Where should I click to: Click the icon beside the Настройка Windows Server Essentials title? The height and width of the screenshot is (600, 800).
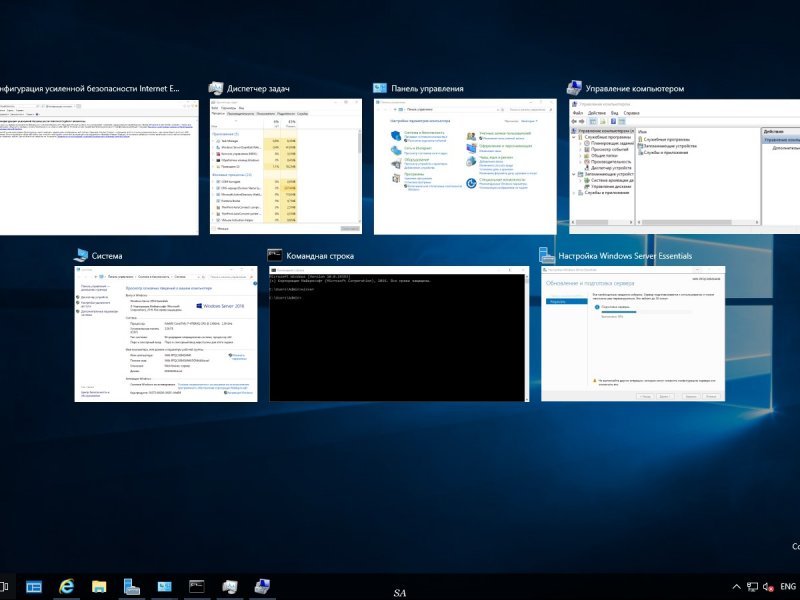coord(546,255)
